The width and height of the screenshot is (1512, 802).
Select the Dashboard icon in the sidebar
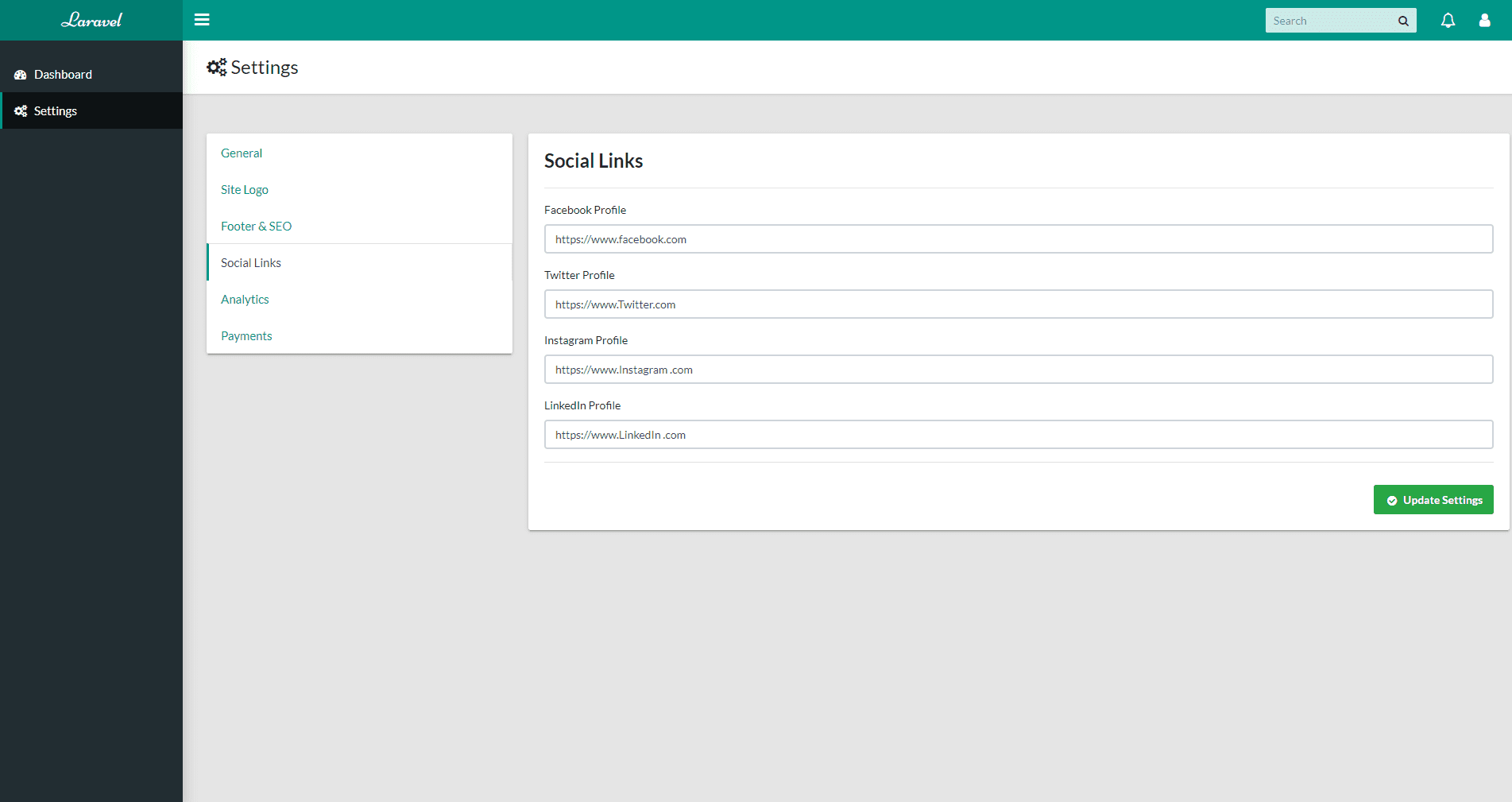pos(20,74)
